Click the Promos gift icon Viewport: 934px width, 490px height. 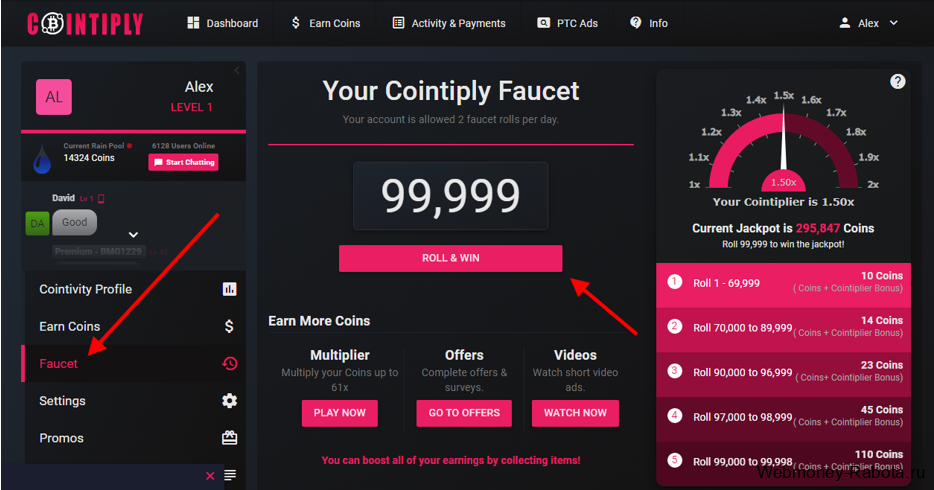tap(230, 438)
